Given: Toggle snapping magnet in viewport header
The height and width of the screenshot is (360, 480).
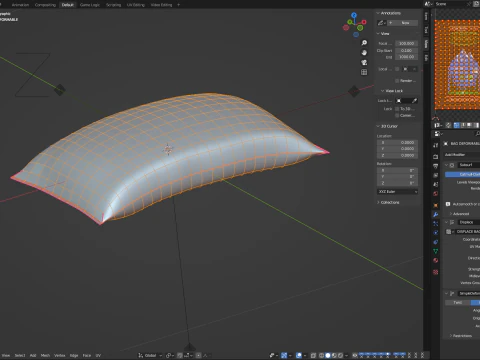Looking at the screenshot, I should (180, 355).
